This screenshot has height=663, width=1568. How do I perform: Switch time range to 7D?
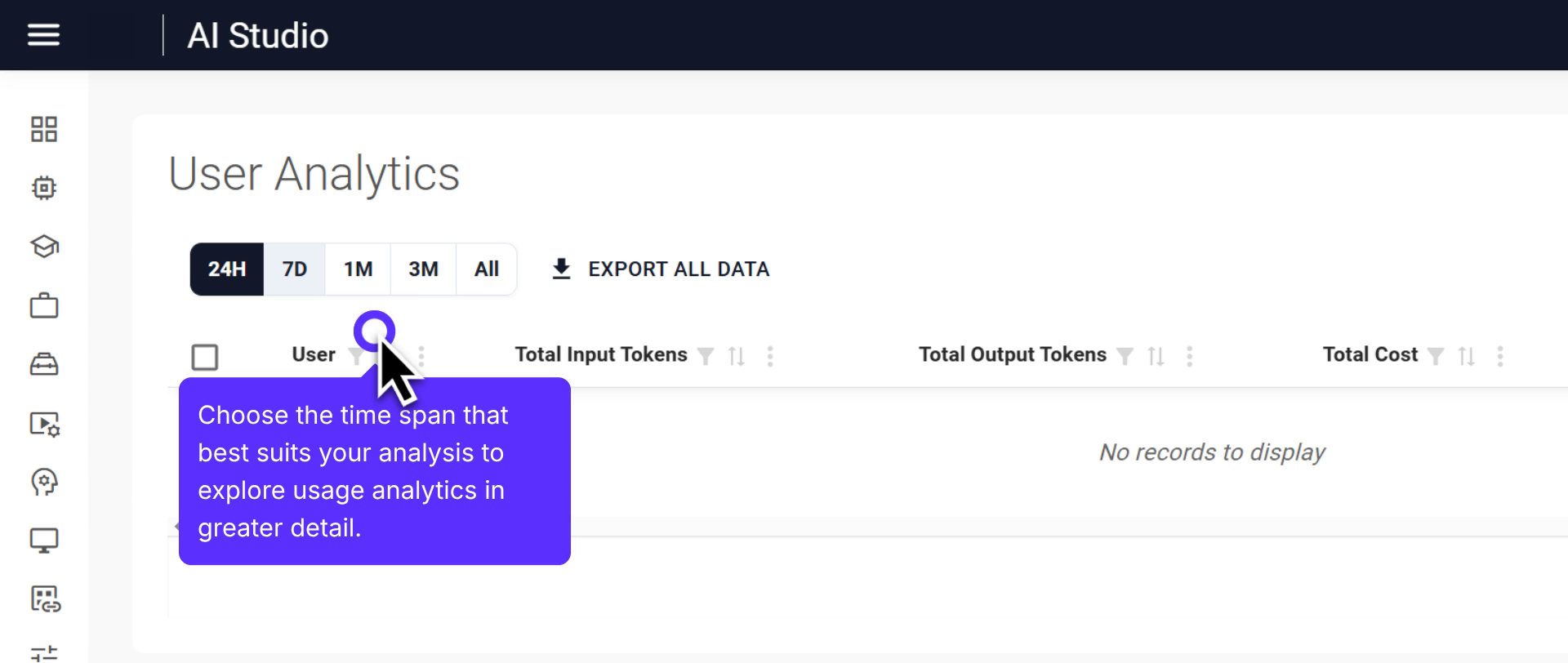pos(294,269)
